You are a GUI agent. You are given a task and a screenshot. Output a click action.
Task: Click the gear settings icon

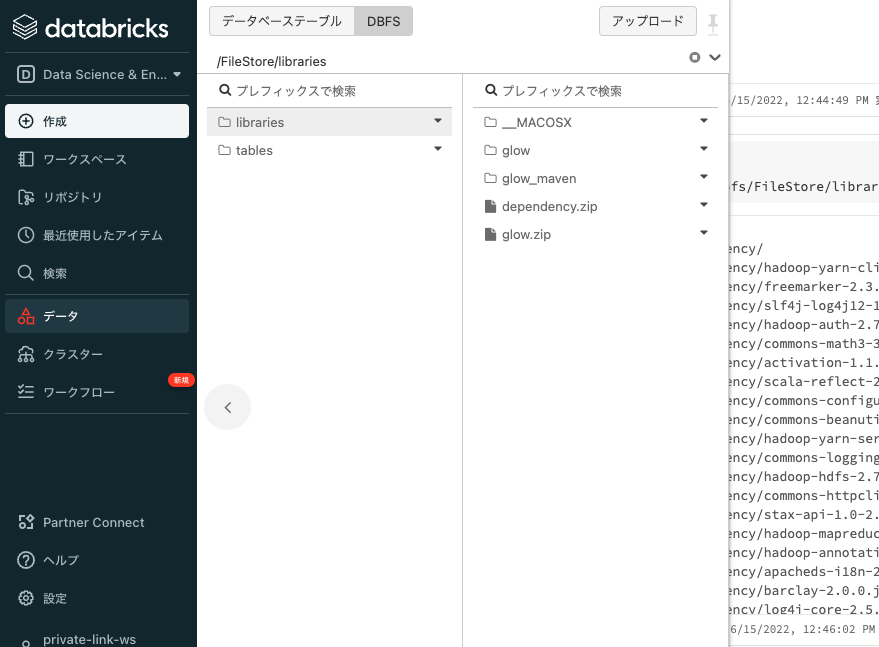26,598
